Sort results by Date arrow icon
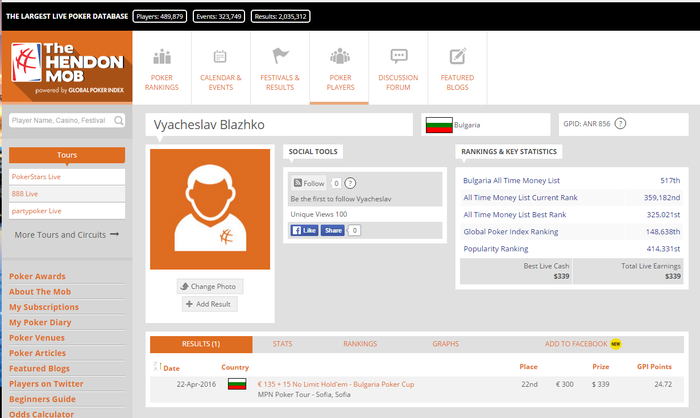 coord(157,367)
